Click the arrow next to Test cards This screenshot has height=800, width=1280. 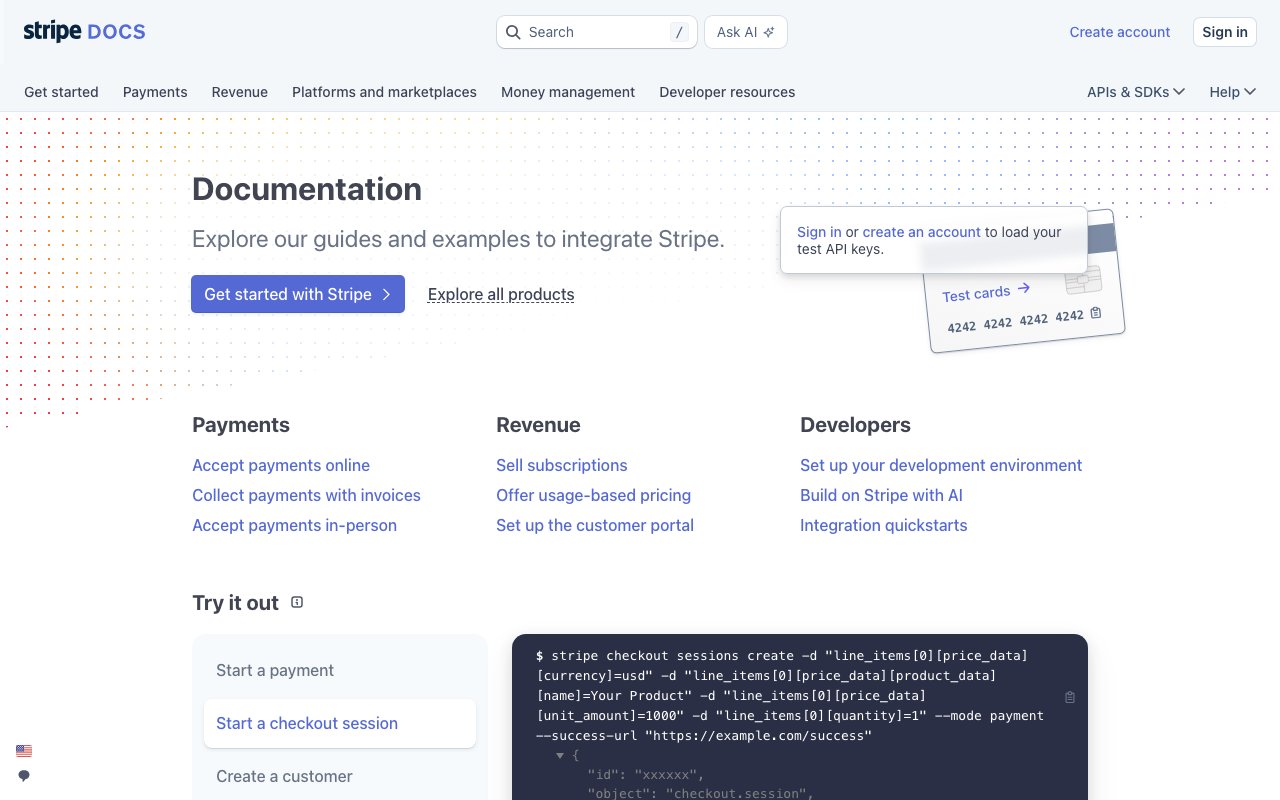1023,289
